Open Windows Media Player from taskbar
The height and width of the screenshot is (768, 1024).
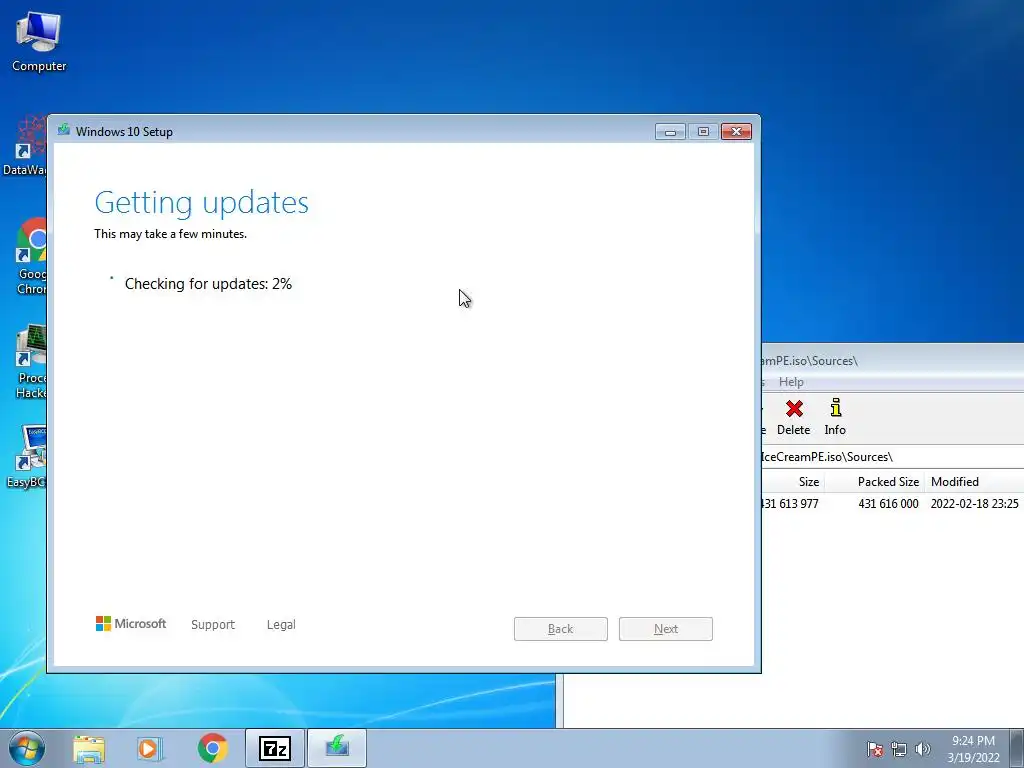click(x=150, y=748)
